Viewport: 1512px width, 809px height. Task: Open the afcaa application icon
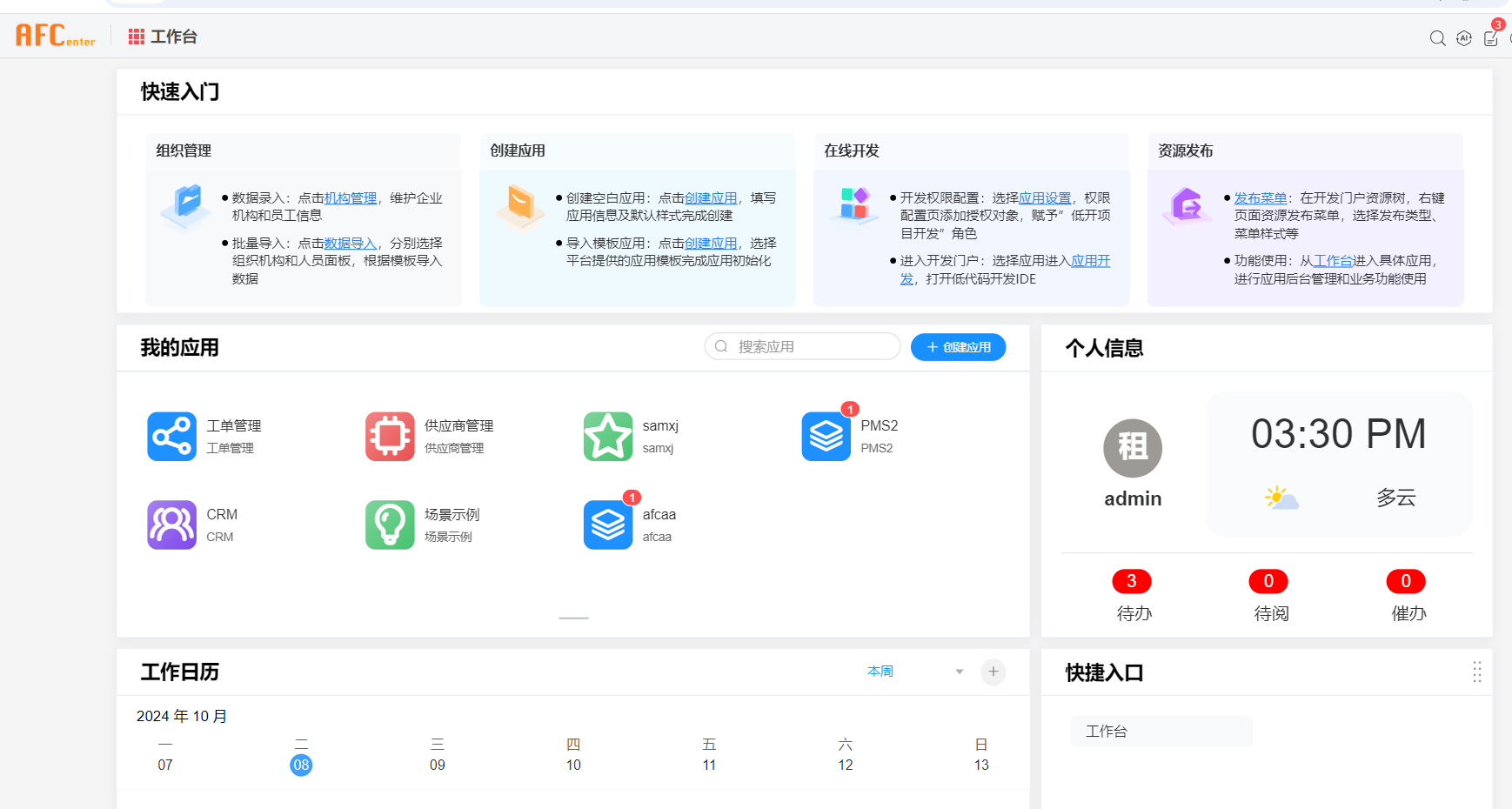tap(607, 525)
